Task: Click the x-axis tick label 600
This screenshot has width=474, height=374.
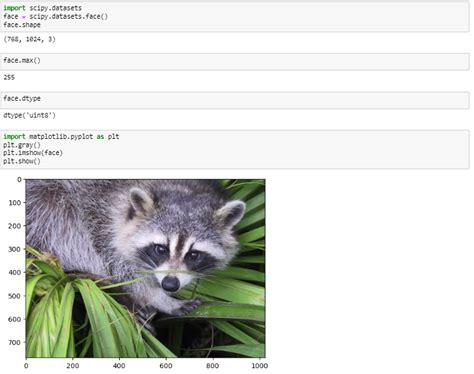Action: [x=166, y=366]
